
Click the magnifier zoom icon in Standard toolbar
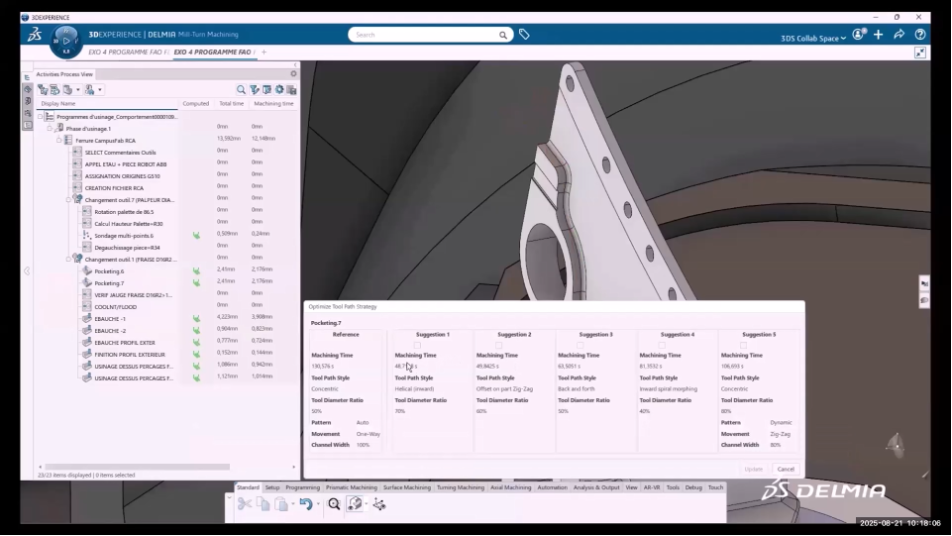point(333,504)
